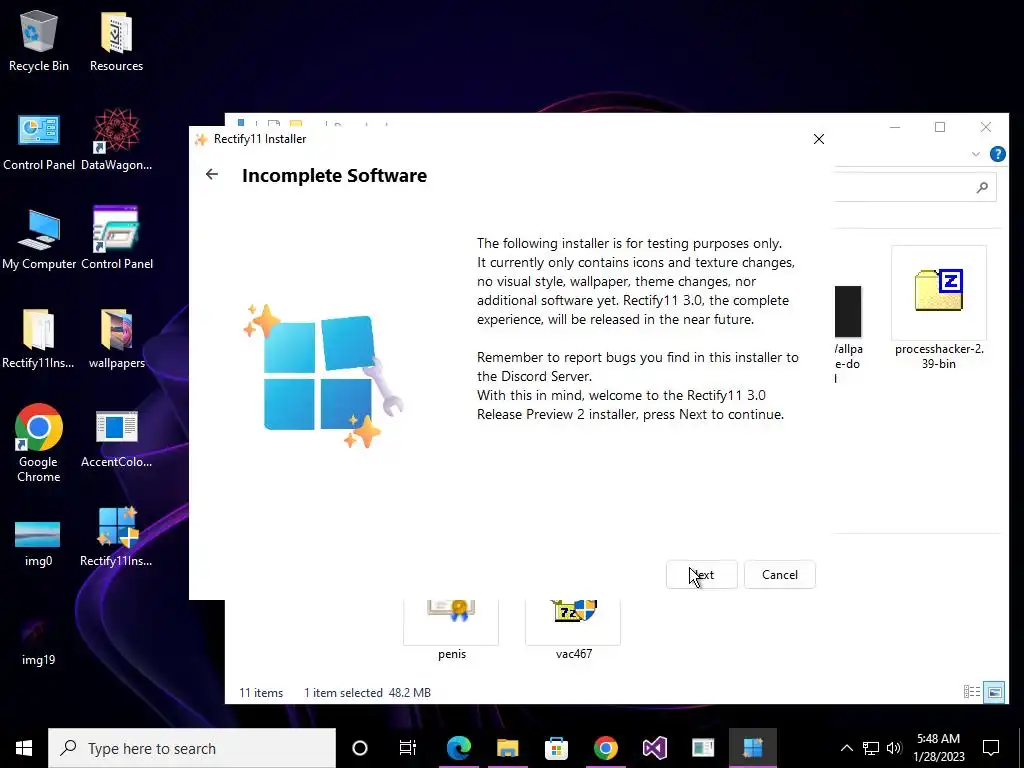Open Microsoft Store from taskbar
The image size is (1024, 768).
[x=556, y=748]
